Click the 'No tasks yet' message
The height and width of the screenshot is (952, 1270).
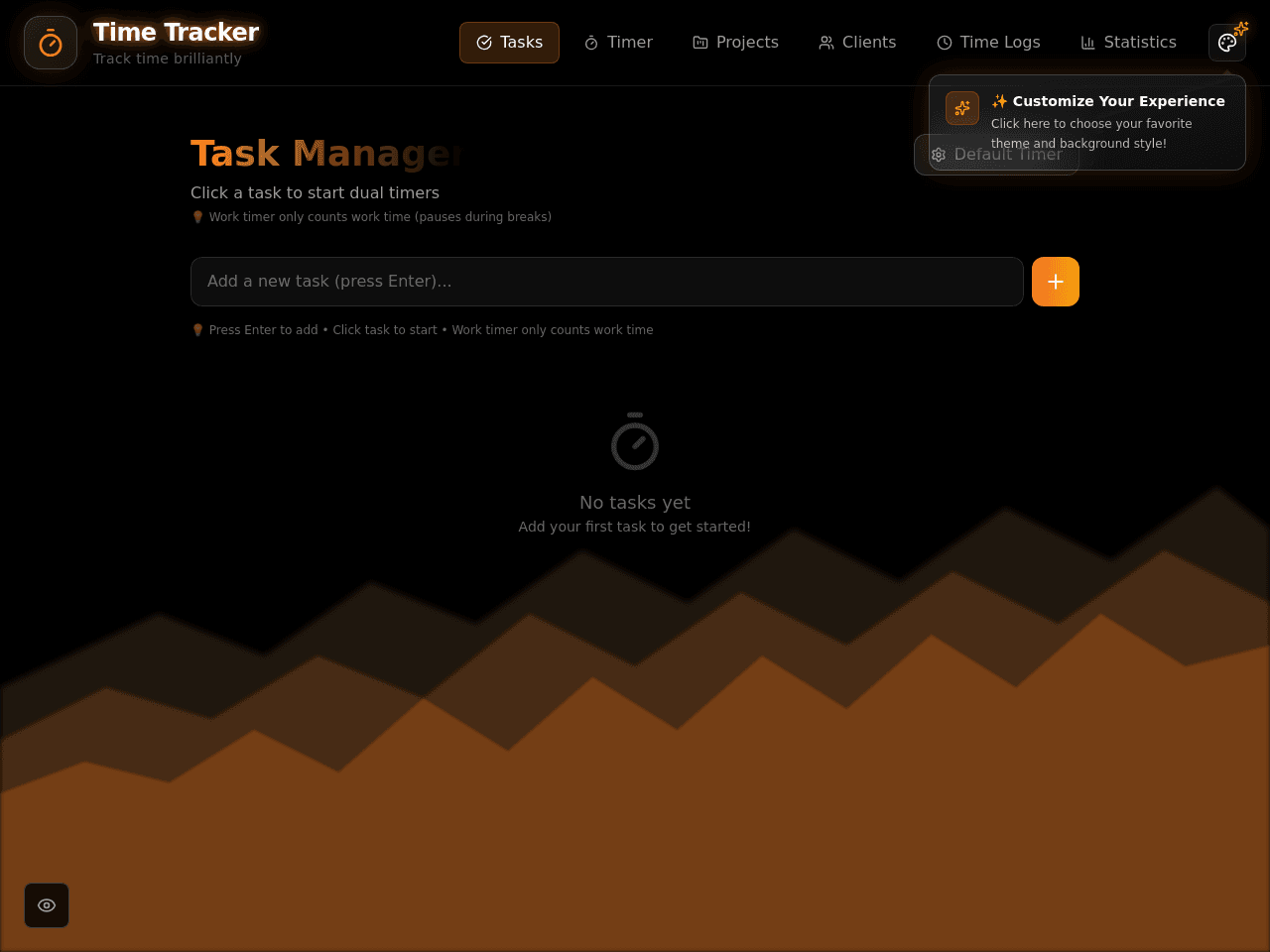click(x=635, y=503)
